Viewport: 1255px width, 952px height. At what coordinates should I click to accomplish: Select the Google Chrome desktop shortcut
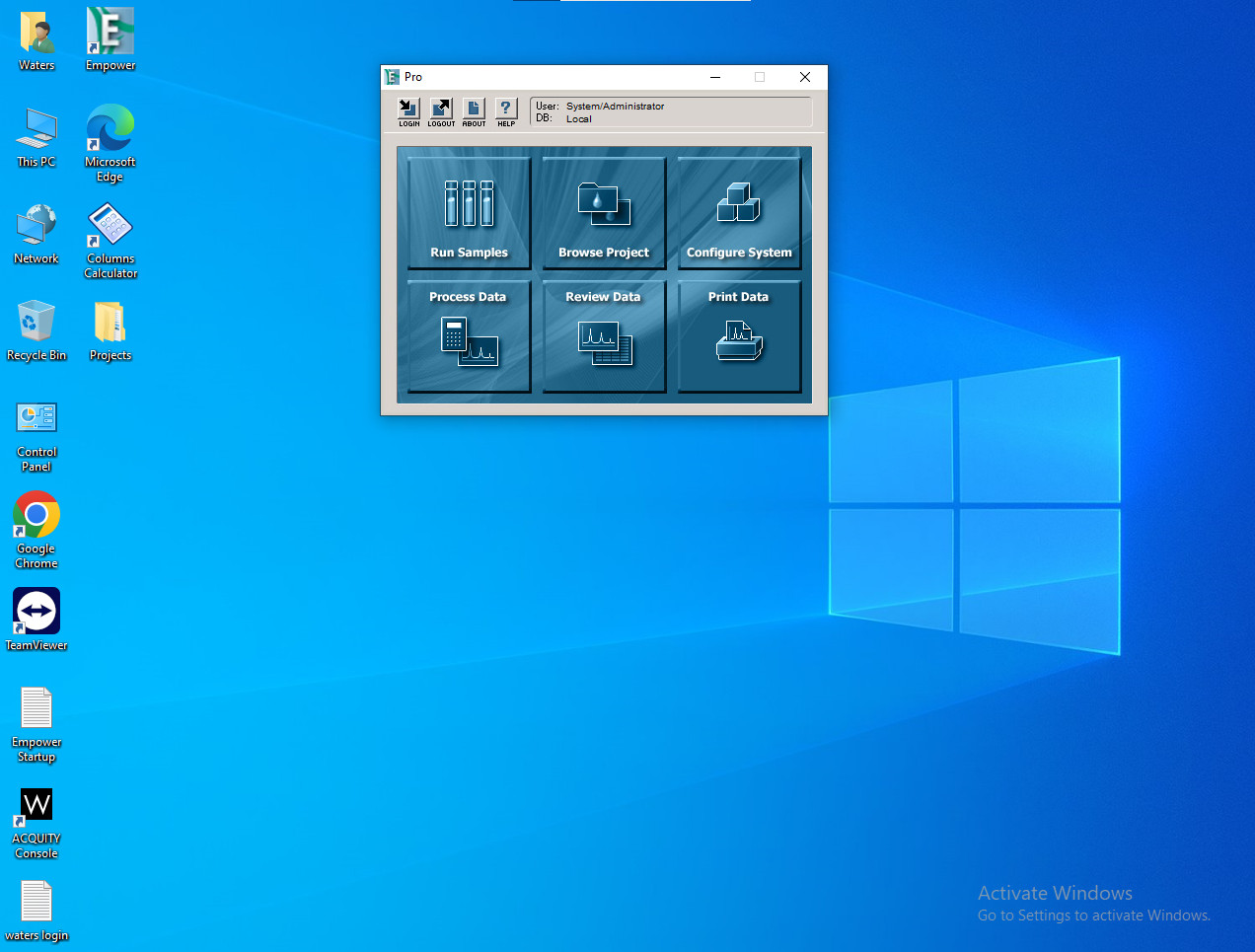[37, 531]
